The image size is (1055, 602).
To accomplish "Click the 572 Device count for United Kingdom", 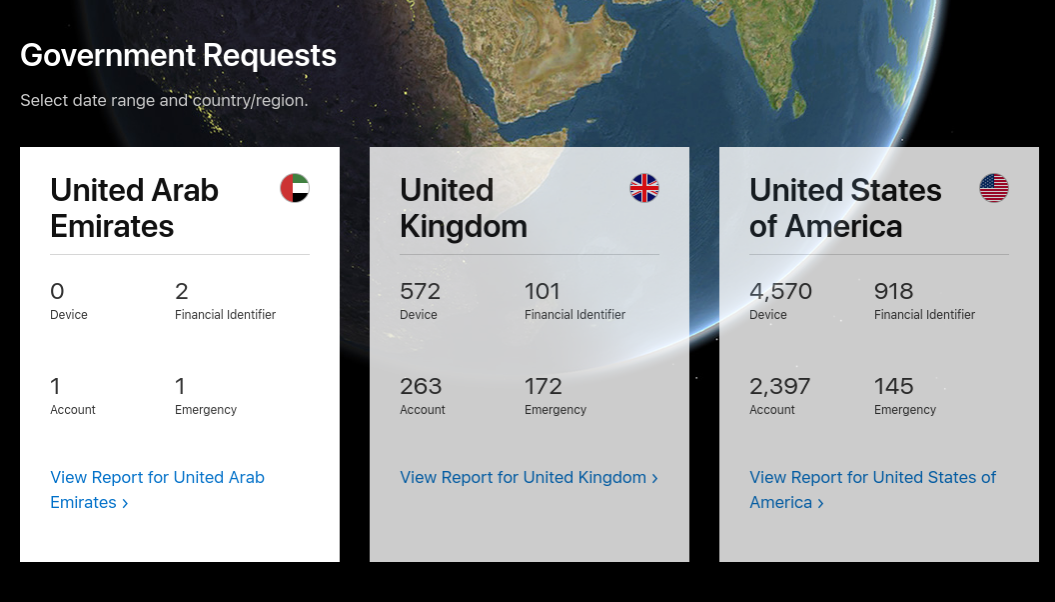I will [x=420, y=291].
